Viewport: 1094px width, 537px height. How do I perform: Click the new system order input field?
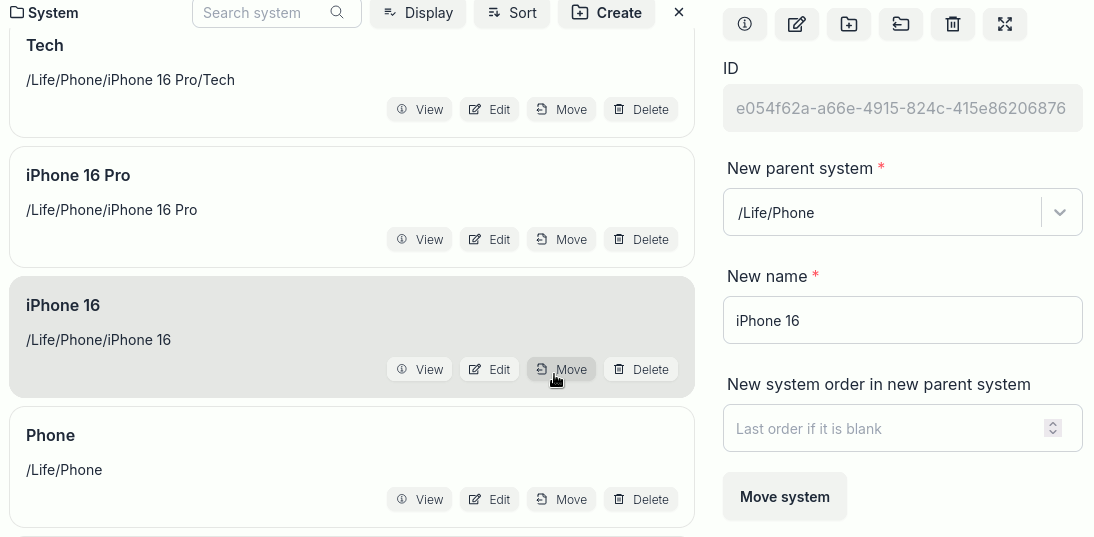pos(903,428)
